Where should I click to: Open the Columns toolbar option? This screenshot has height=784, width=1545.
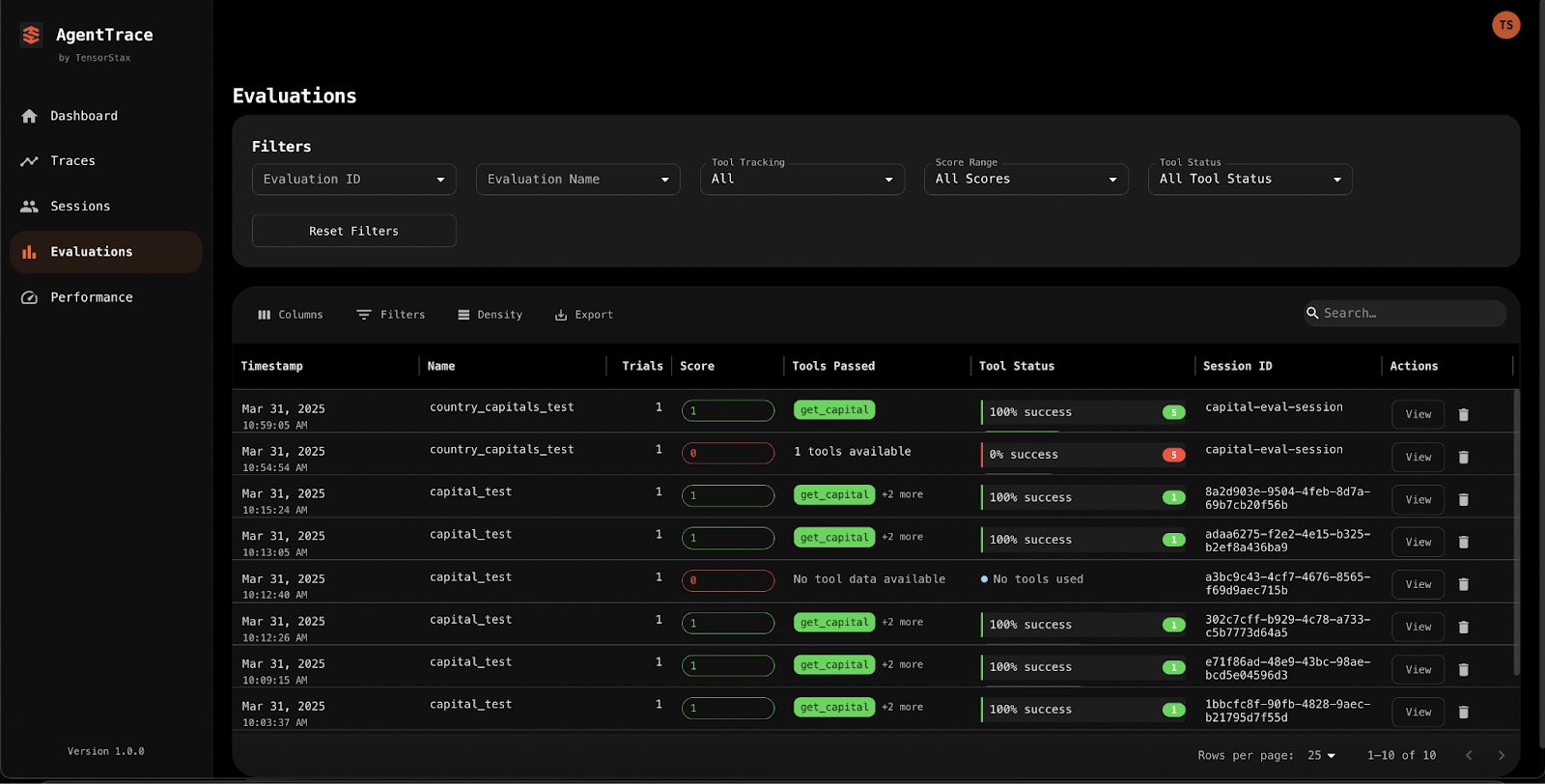click(291, 315)
